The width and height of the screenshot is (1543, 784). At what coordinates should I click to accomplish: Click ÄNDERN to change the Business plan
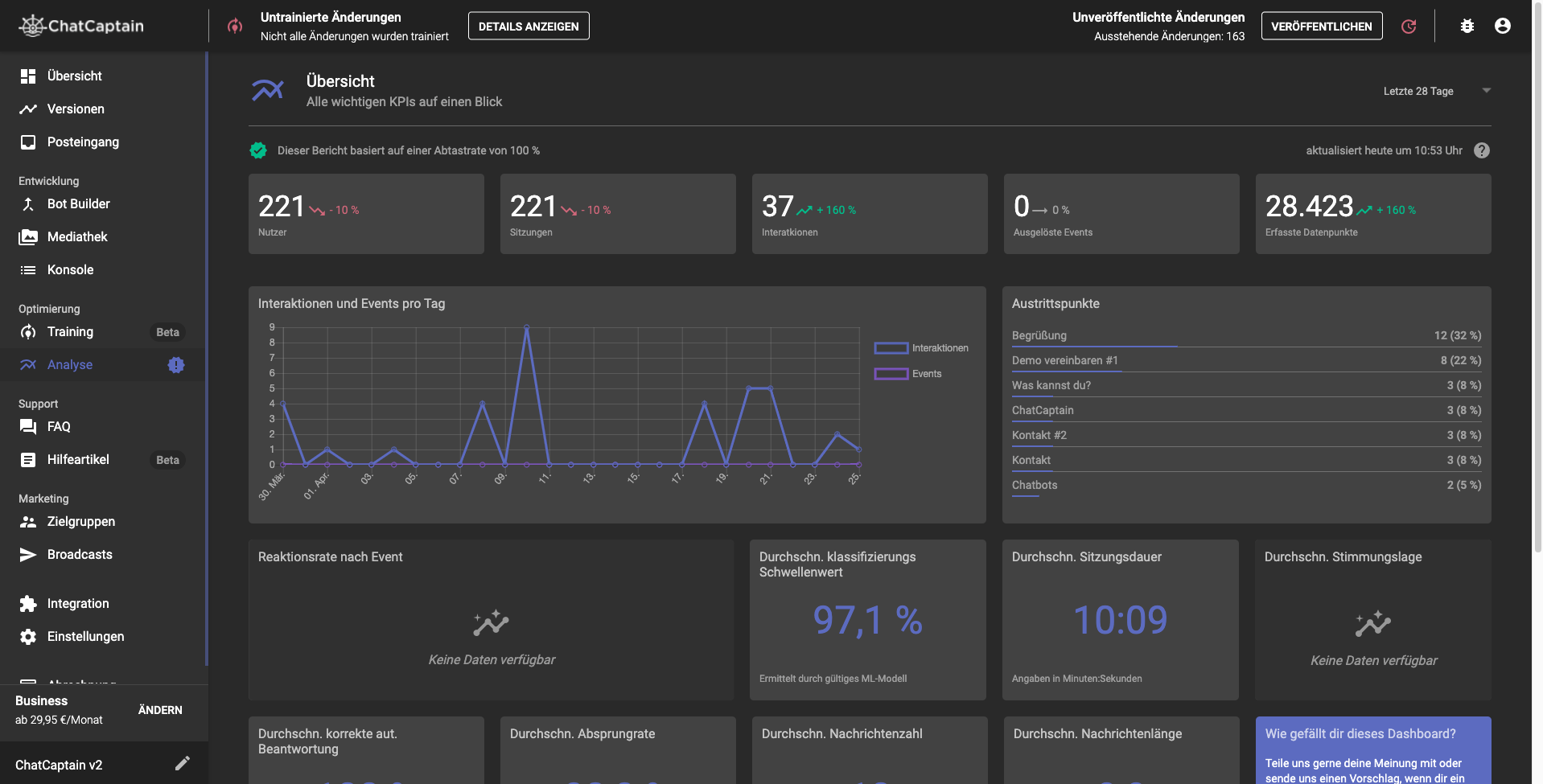pos(160,710)
